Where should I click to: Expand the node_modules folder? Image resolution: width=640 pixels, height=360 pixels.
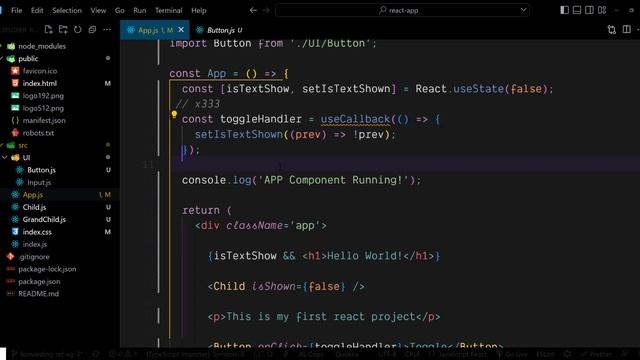(x=42, y=46)
